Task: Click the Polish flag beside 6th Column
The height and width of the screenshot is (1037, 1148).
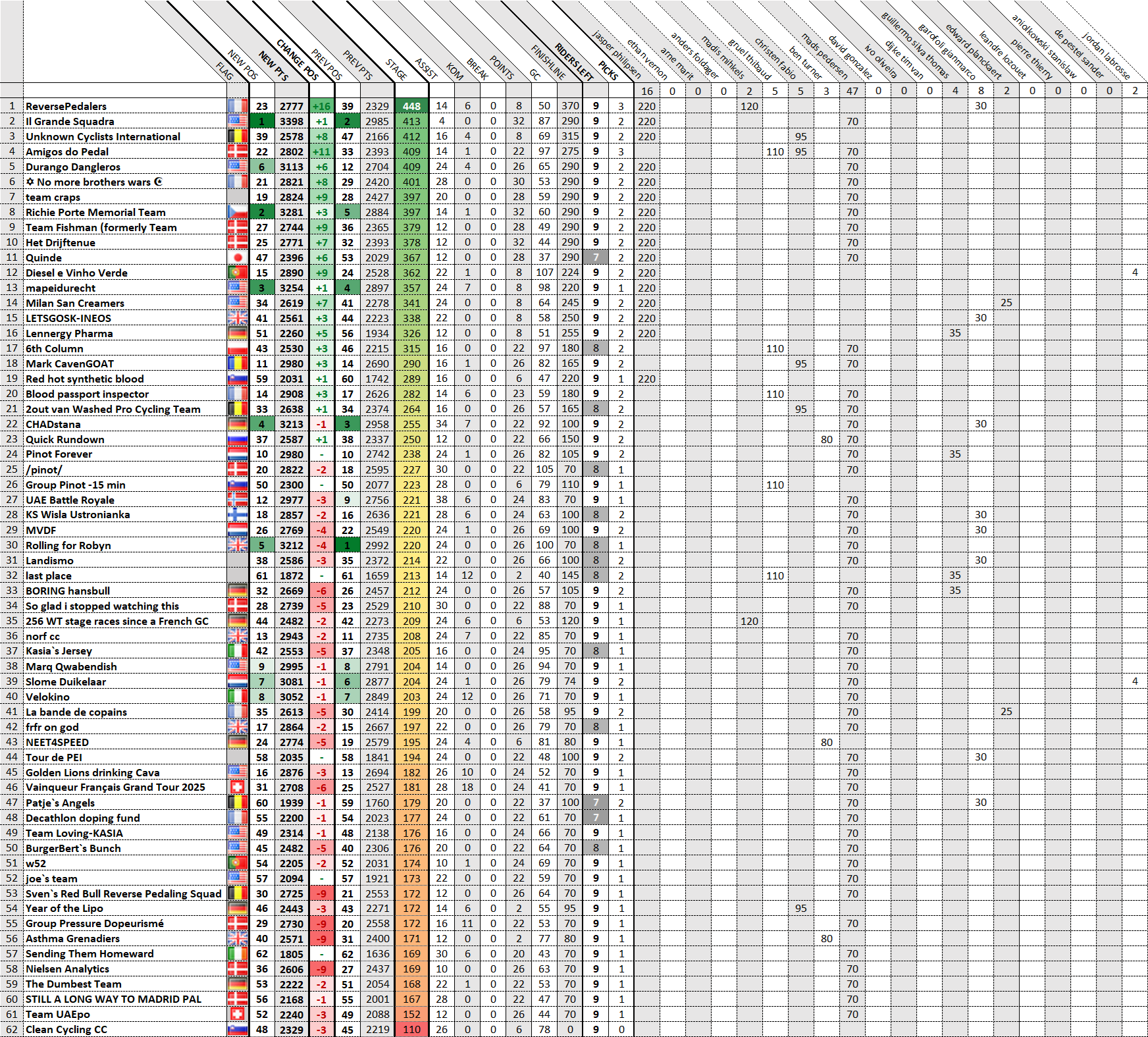Action: click(238, 348)
